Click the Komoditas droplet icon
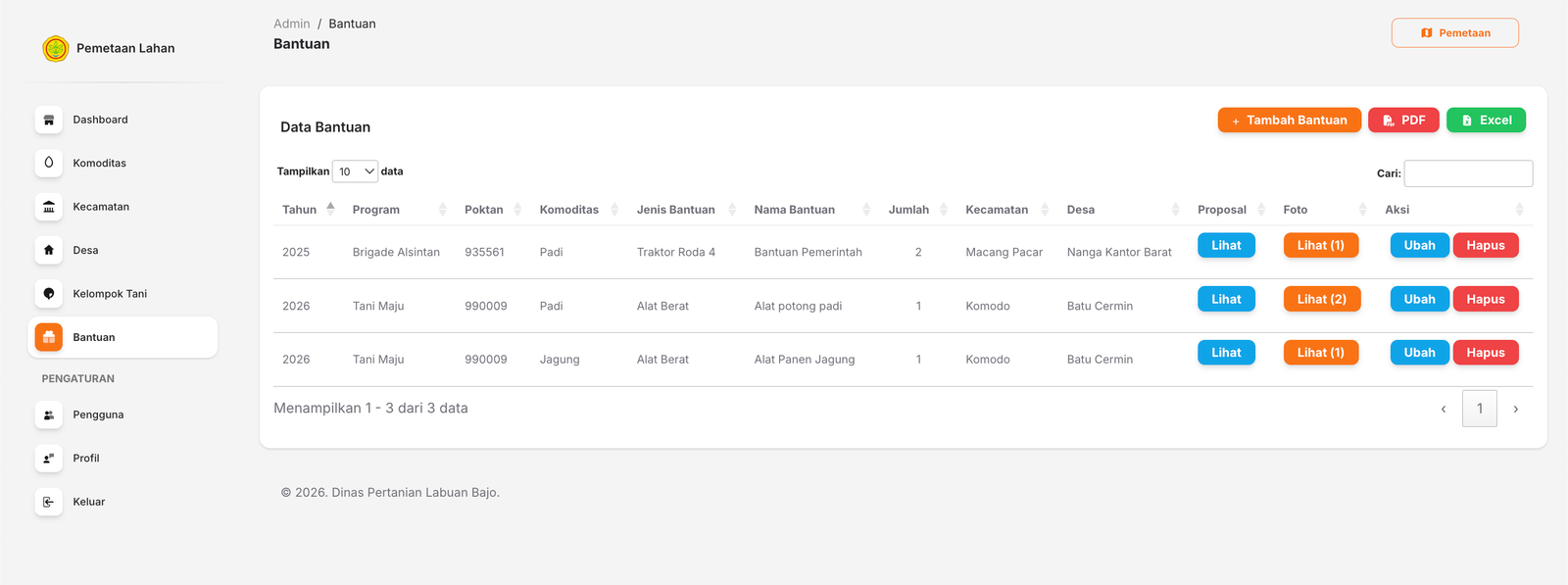The height and width of the screenshot is (585, 1568). [49, 163]
